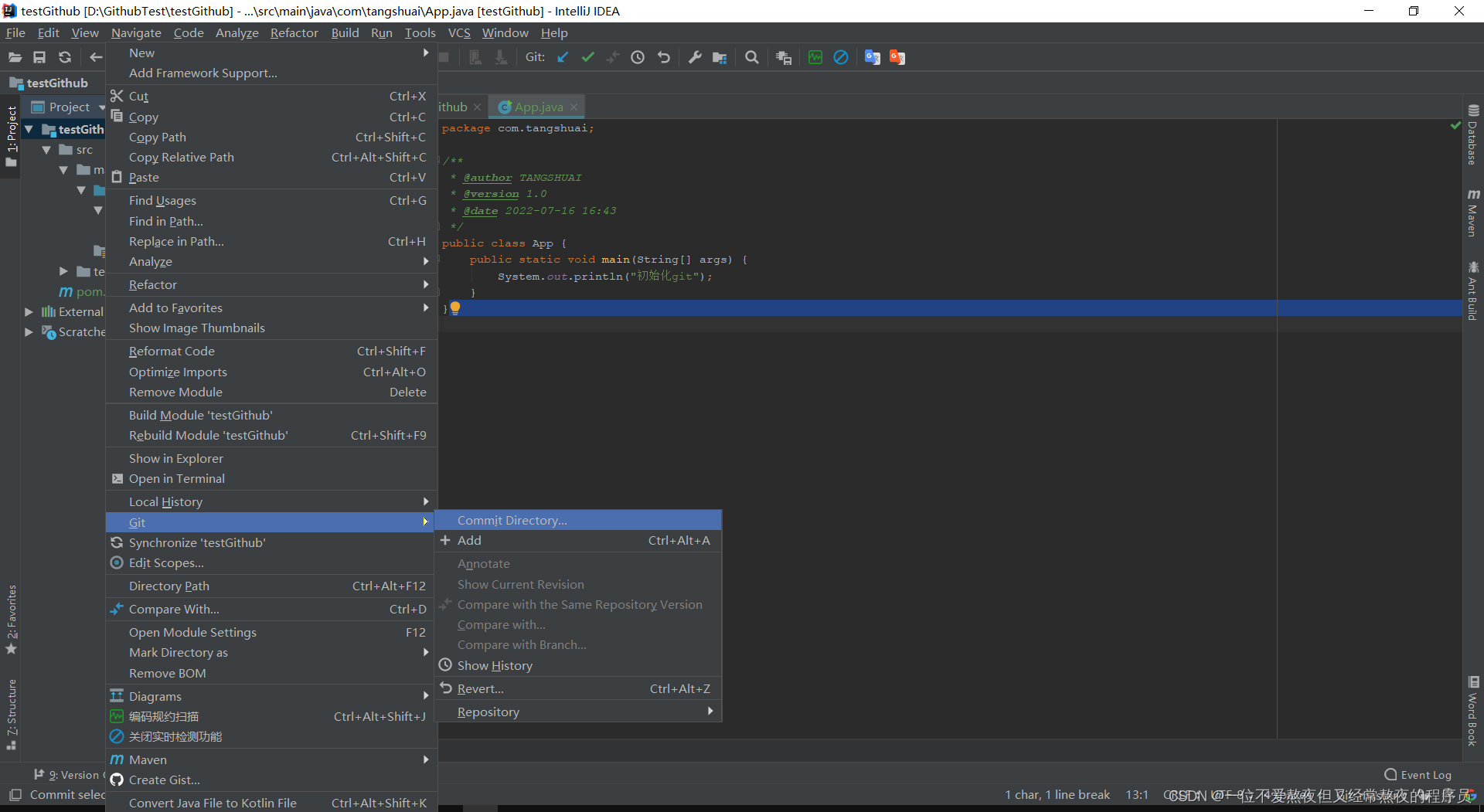Viewport: 1484px width, 812px height.
Task: Select Convert Java File to Kotlin File
Action: coord(271,804)
